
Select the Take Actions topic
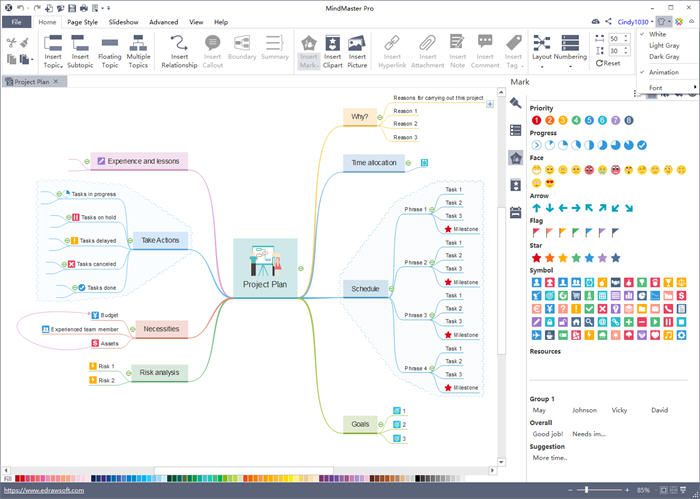pos(160,240)
